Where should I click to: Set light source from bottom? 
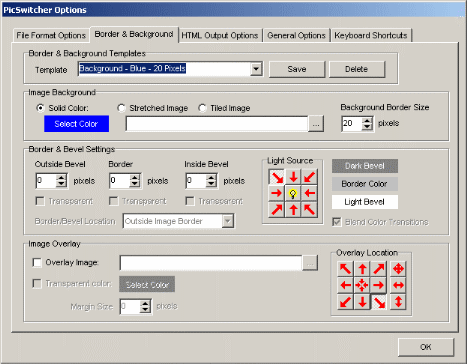pyautogui.click(x=293, y=210)
